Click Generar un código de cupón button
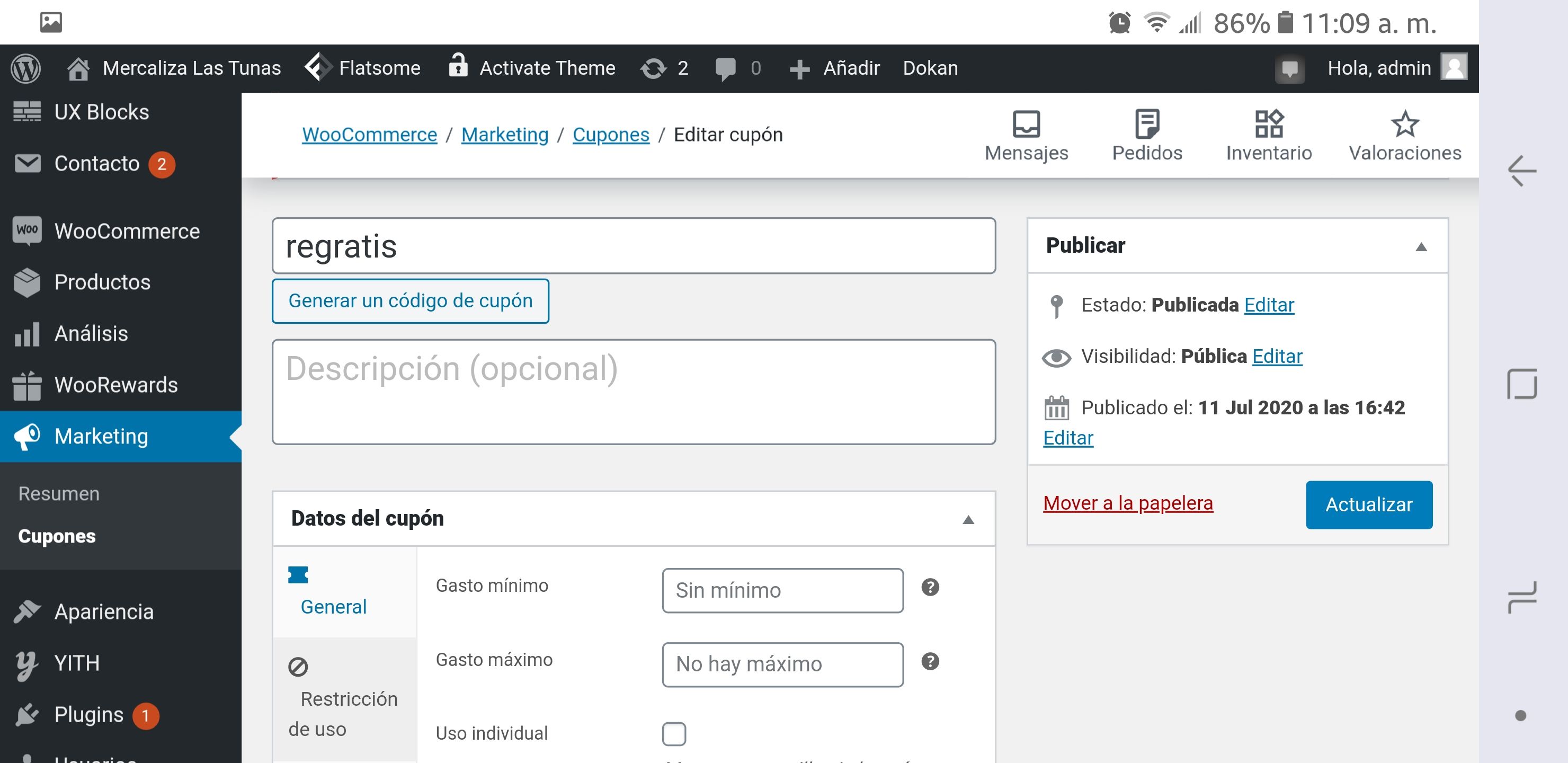 click(x=410, y=301)
